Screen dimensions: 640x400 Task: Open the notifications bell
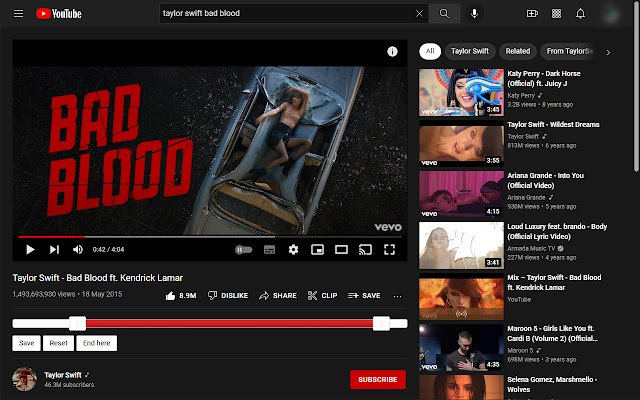pyautogui.click(x=580, y=13)
